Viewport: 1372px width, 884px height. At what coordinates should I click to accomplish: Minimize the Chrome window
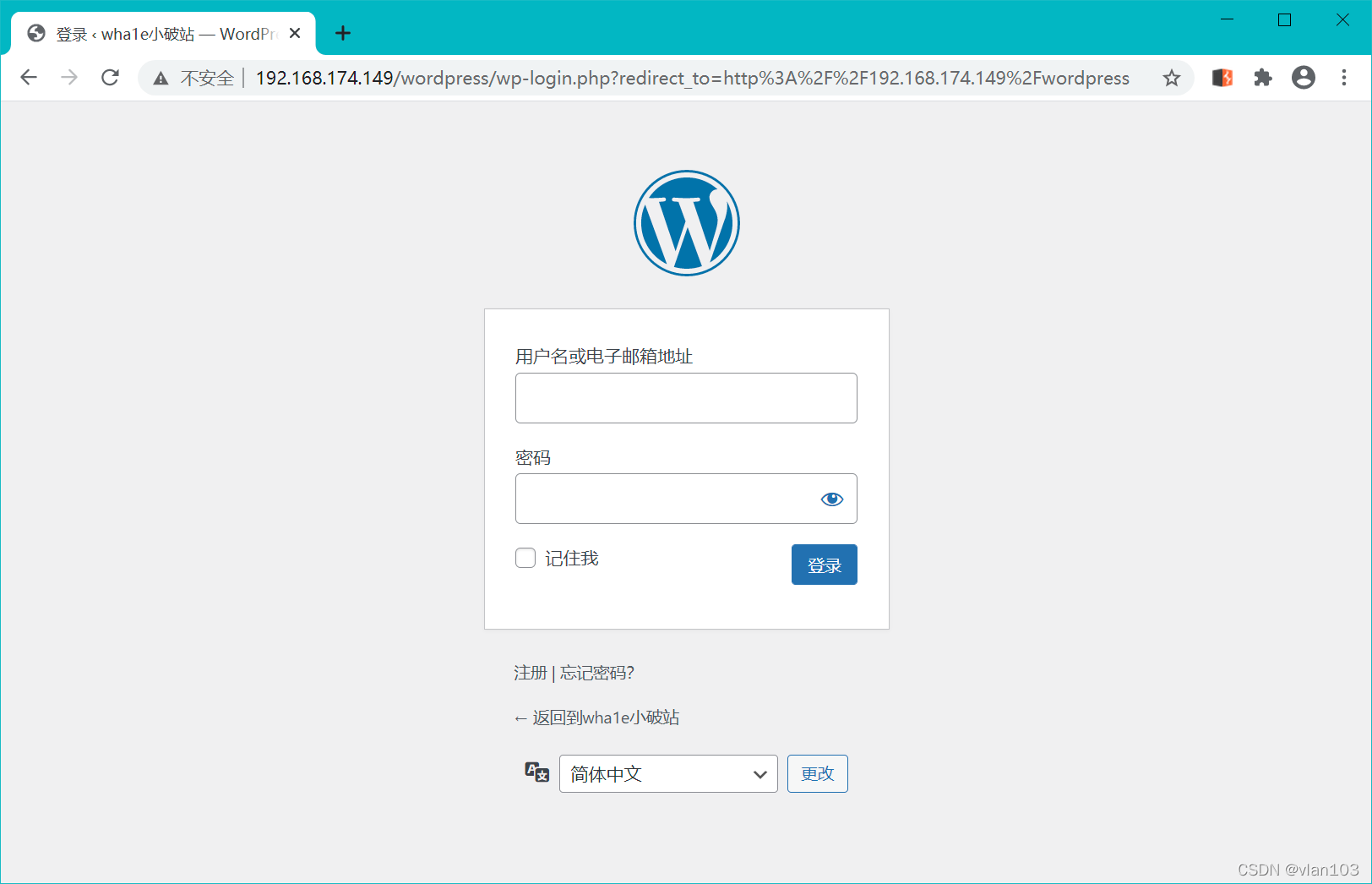[x=1228, y=19]
